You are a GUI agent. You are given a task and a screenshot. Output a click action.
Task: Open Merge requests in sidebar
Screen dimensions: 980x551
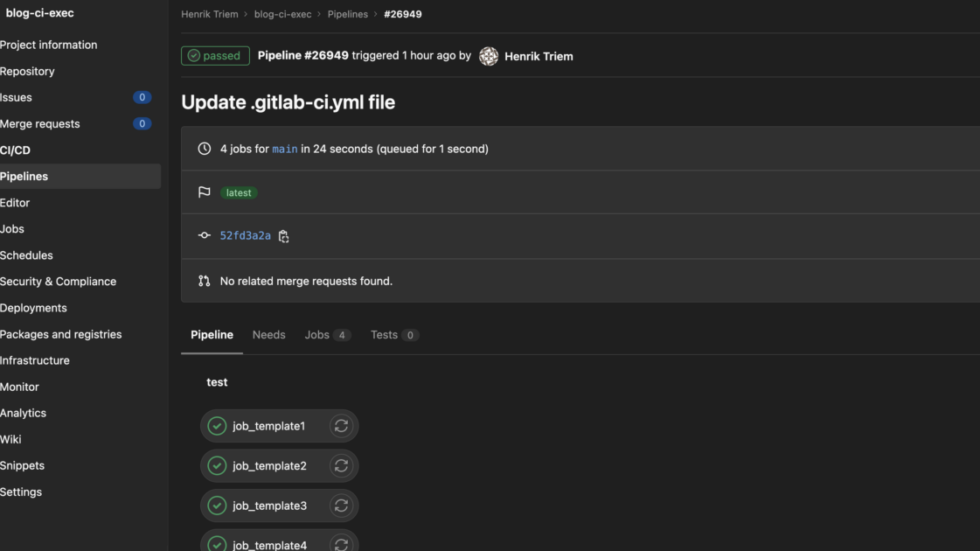coord(40,124)
